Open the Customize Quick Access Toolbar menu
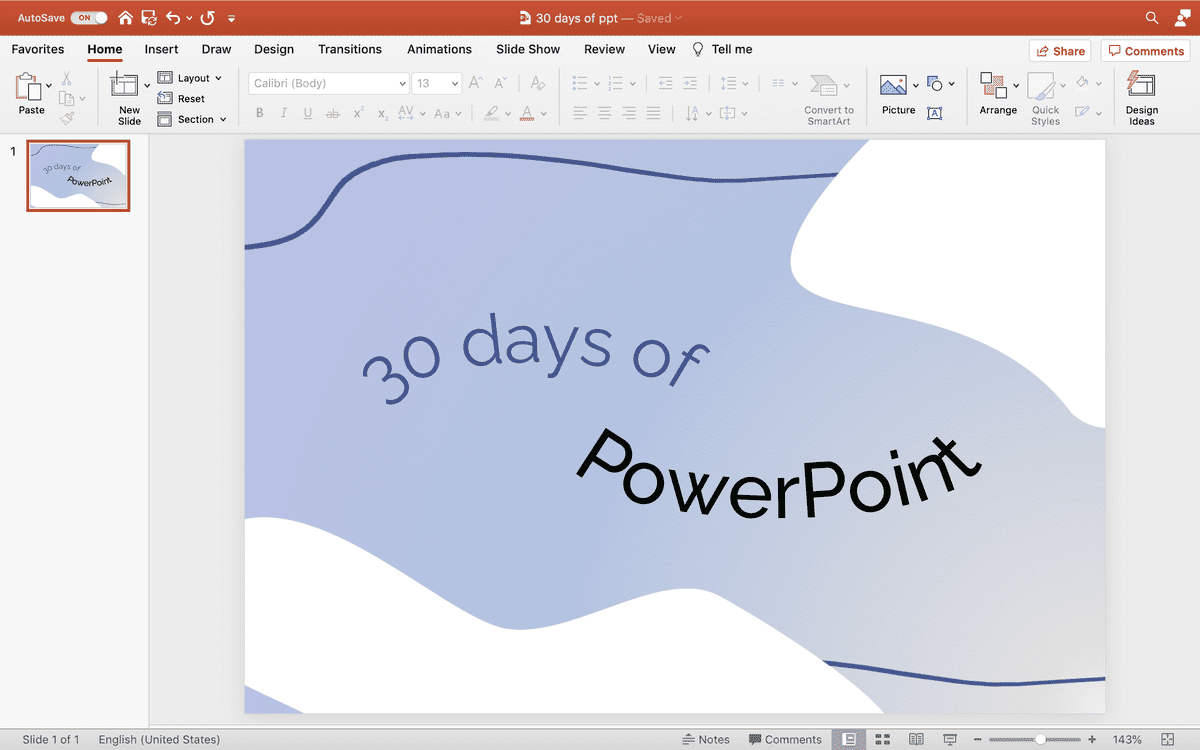Screen dimensions: 1200x750 click(232, 18)
